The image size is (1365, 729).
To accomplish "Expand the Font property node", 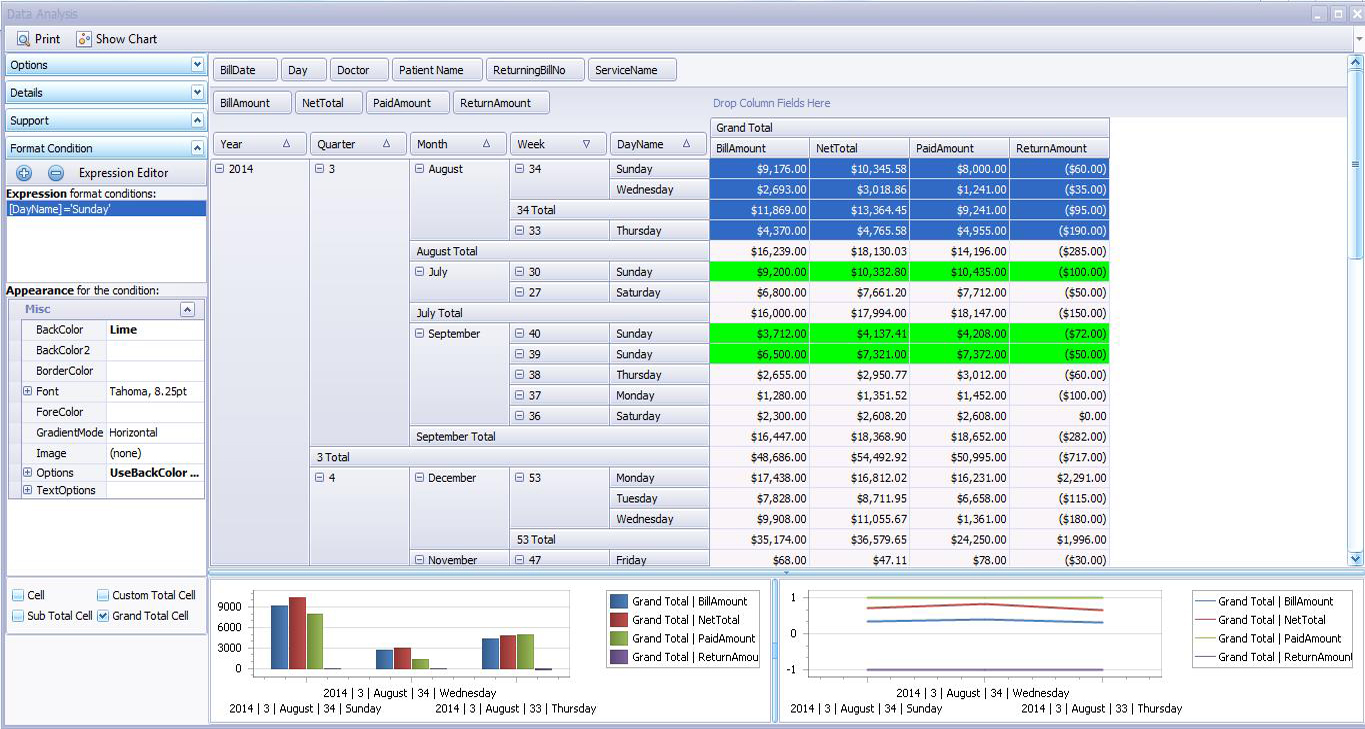I will [28, 391].
